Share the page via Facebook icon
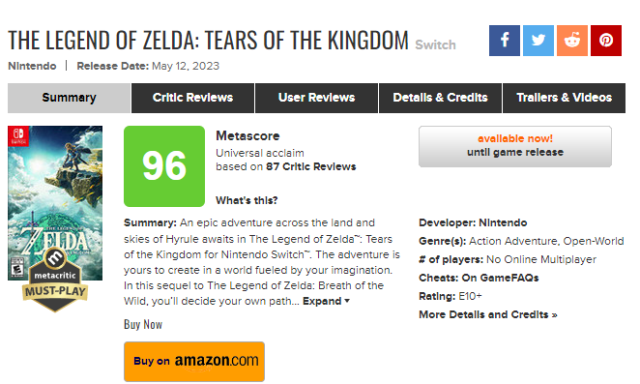The width and height of the screenshot is (640, 384). (x=504, y=40)
